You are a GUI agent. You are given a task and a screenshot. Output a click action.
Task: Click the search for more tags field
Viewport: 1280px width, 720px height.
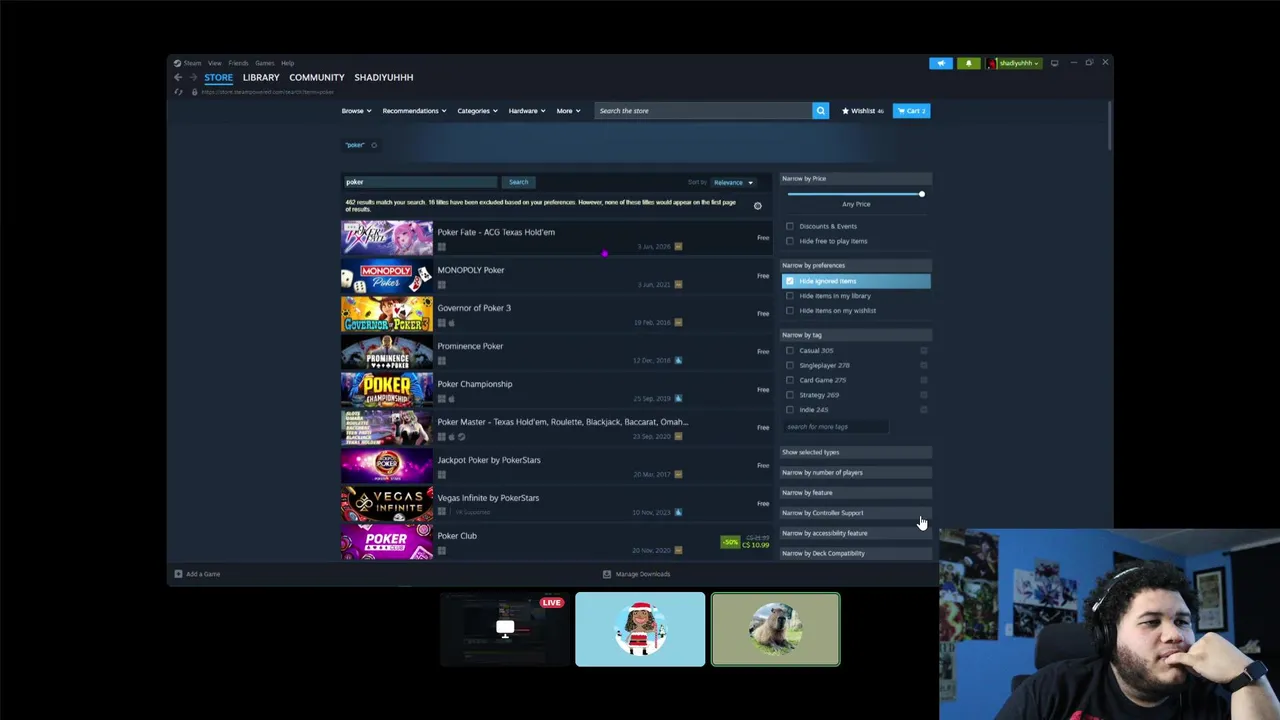(835, 427)
